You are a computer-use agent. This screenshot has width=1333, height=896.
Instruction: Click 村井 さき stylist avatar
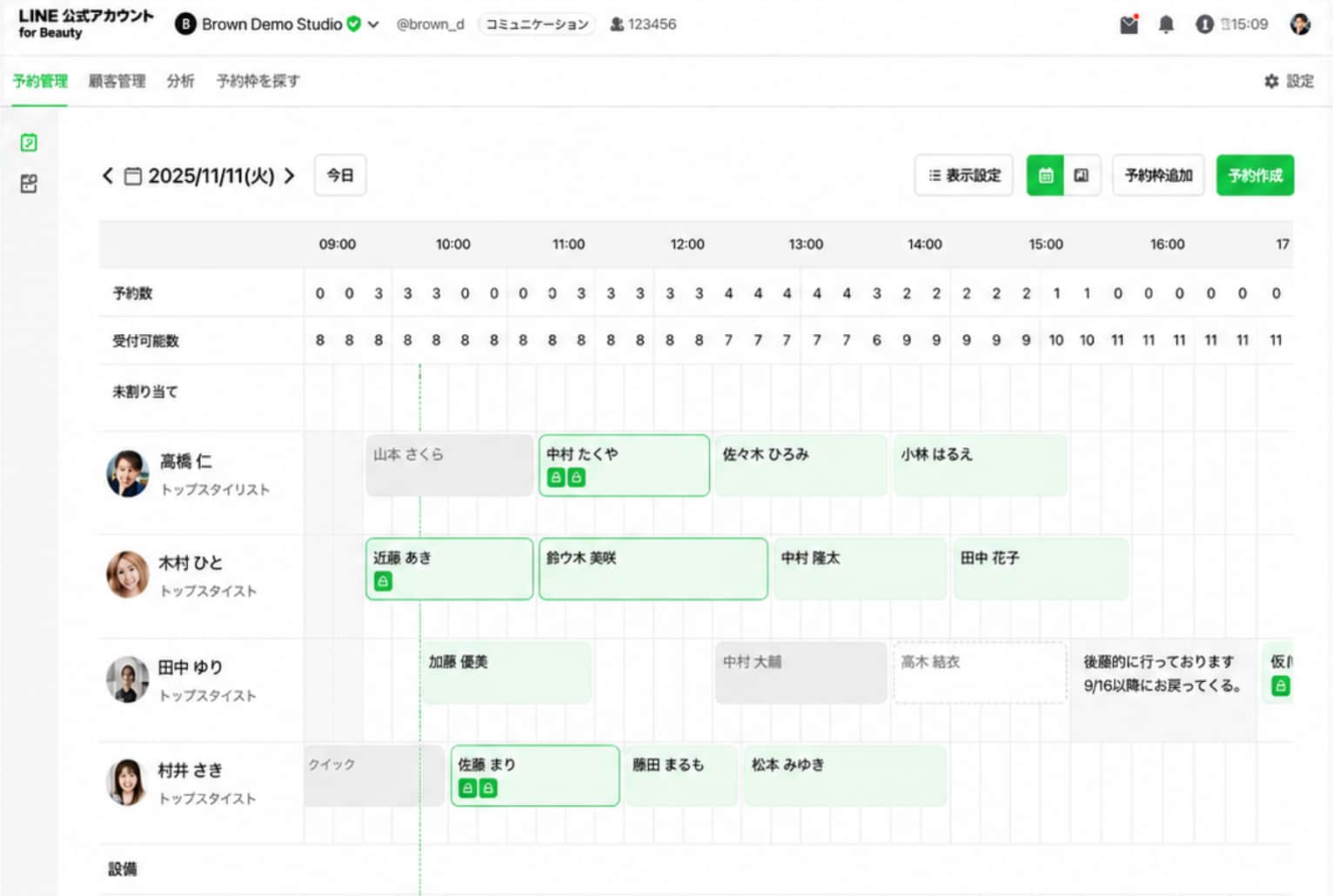(127, 782)
